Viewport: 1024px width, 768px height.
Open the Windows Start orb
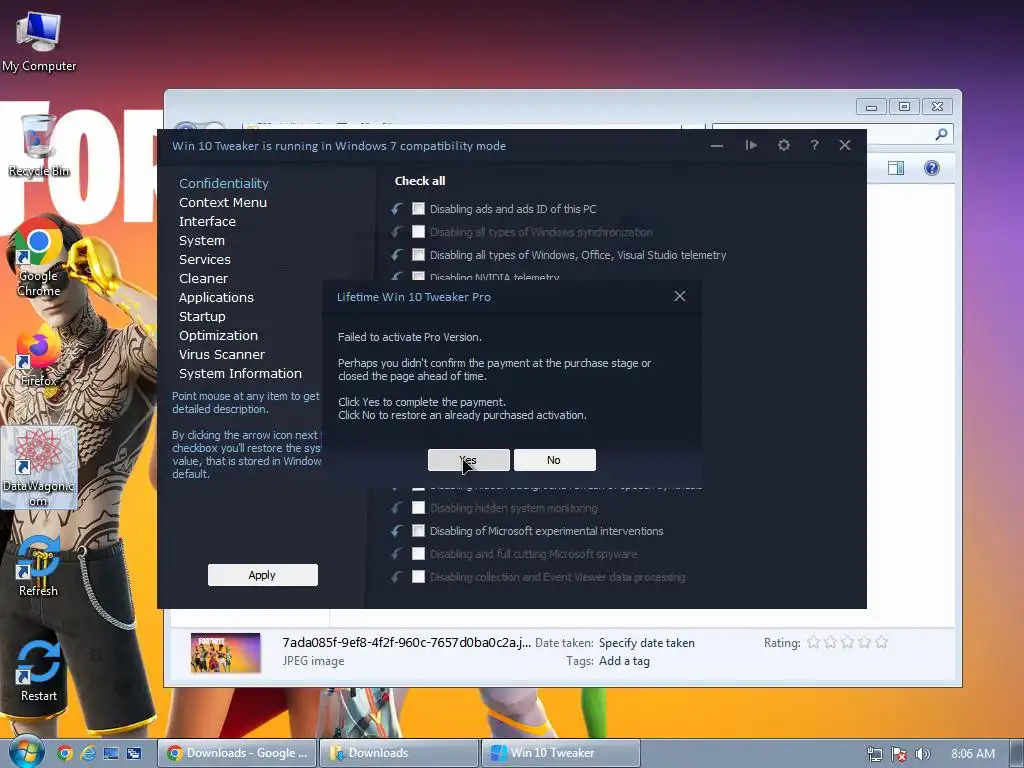[x=26, y=752]
